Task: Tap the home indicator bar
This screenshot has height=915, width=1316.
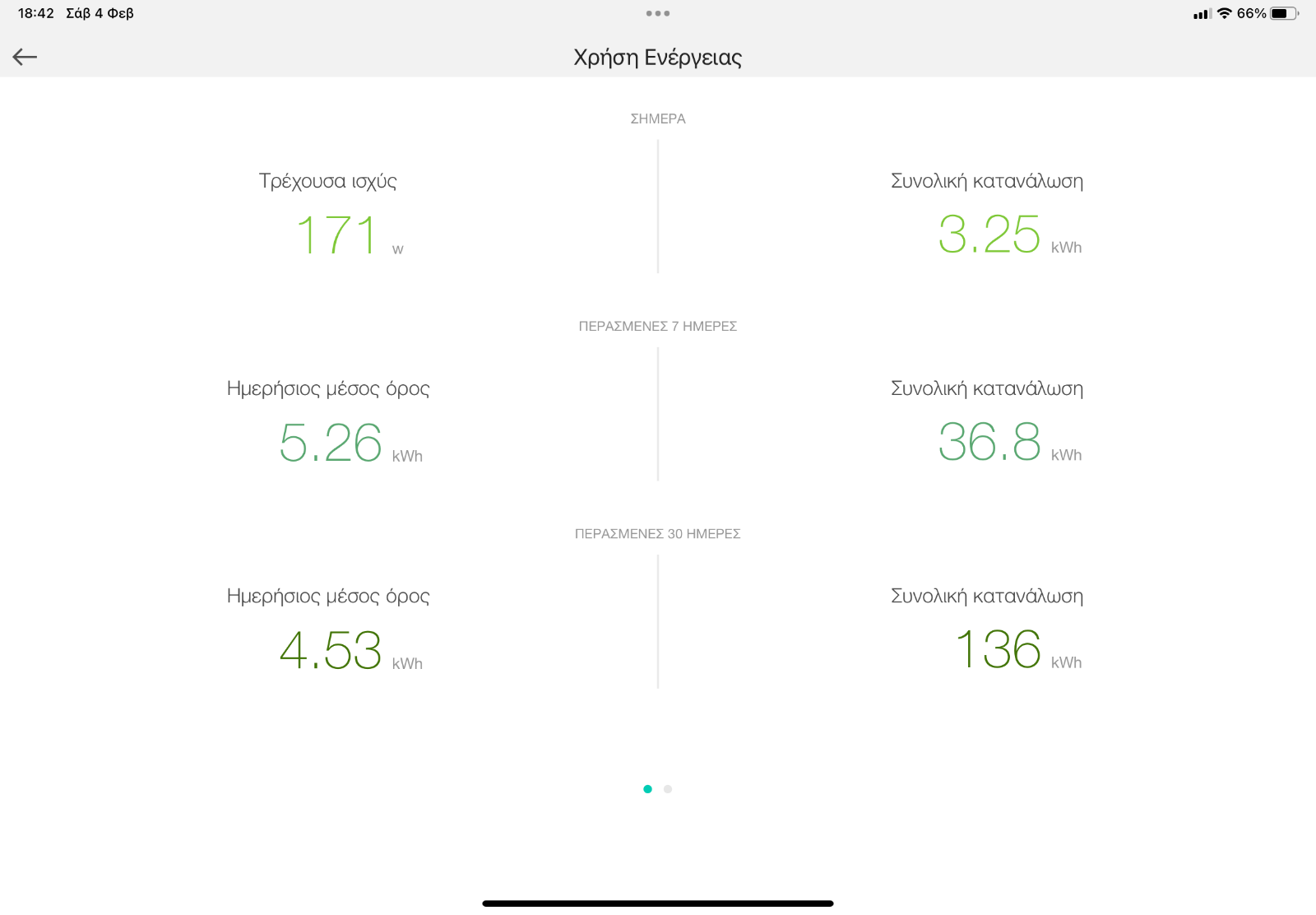Action: pos(658,903)
